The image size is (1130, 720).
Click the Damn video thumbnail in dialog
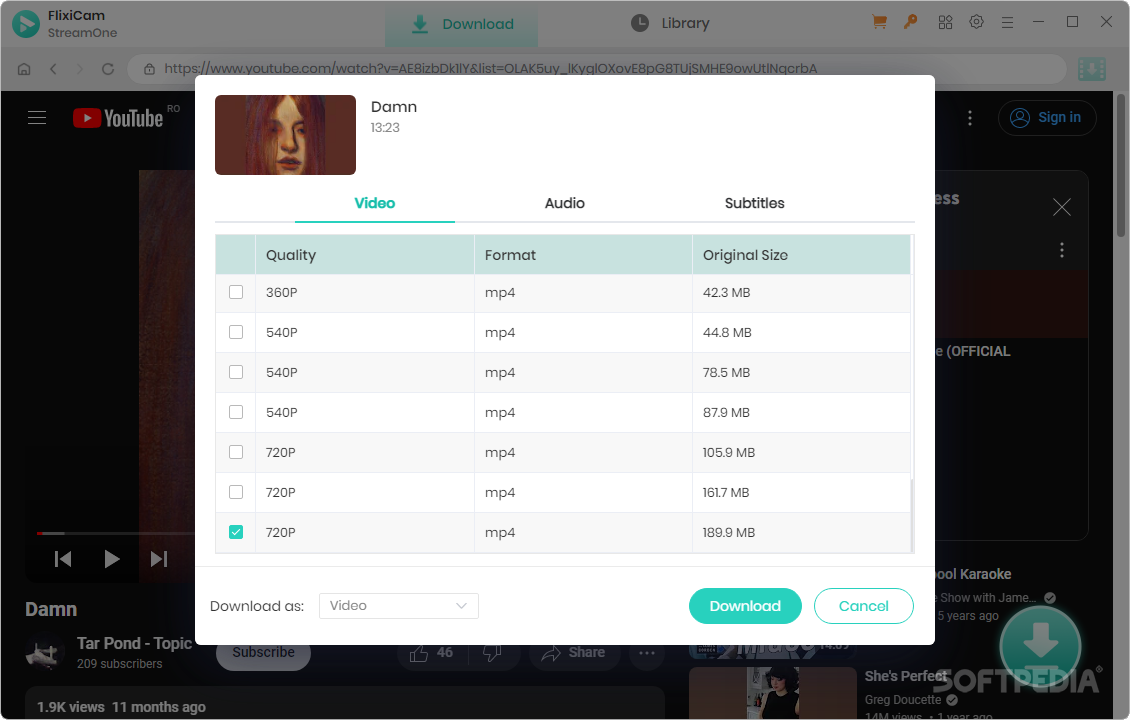point(285,135)
